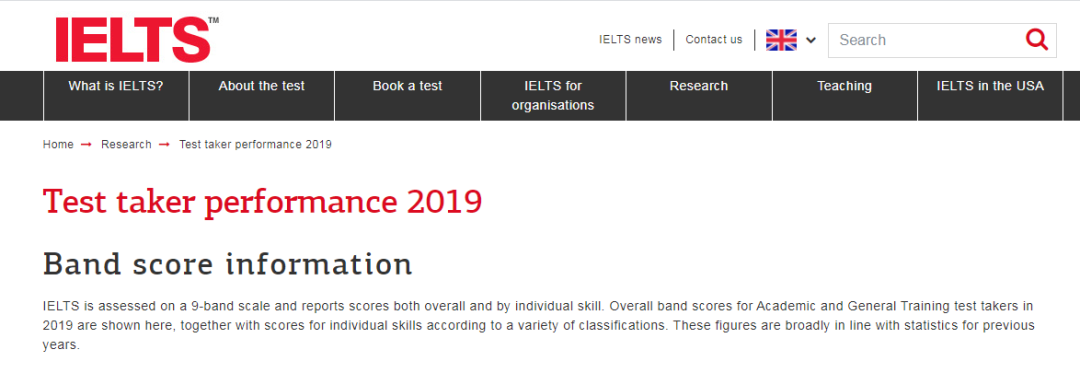This screenshot has width=1080, height=373.
Task: Go to Home breadcrumb link
Action: click(58, 145)
